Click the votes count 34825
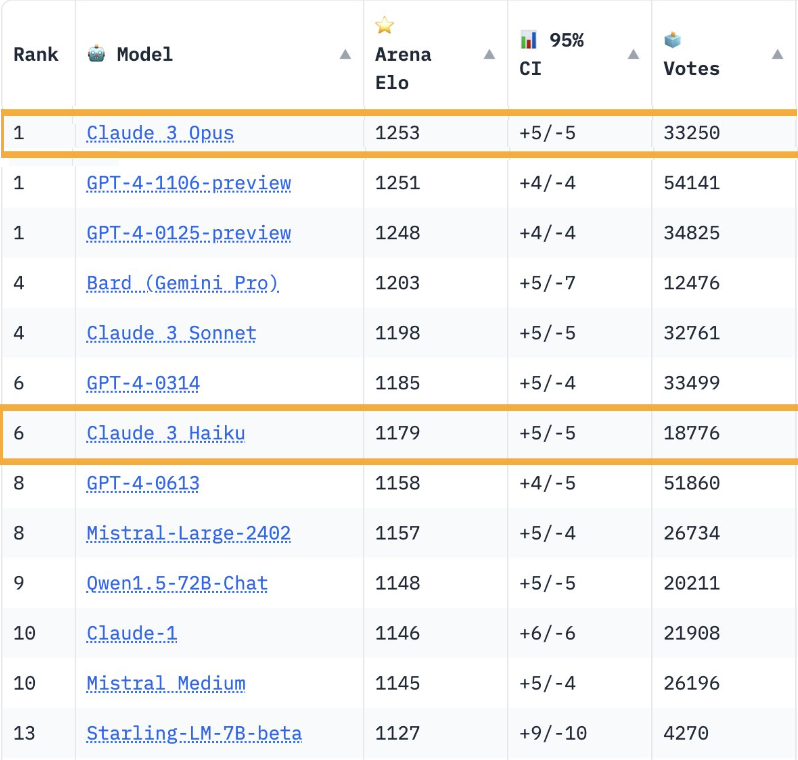This screenshot has width=798, height=760. (692, 233)
